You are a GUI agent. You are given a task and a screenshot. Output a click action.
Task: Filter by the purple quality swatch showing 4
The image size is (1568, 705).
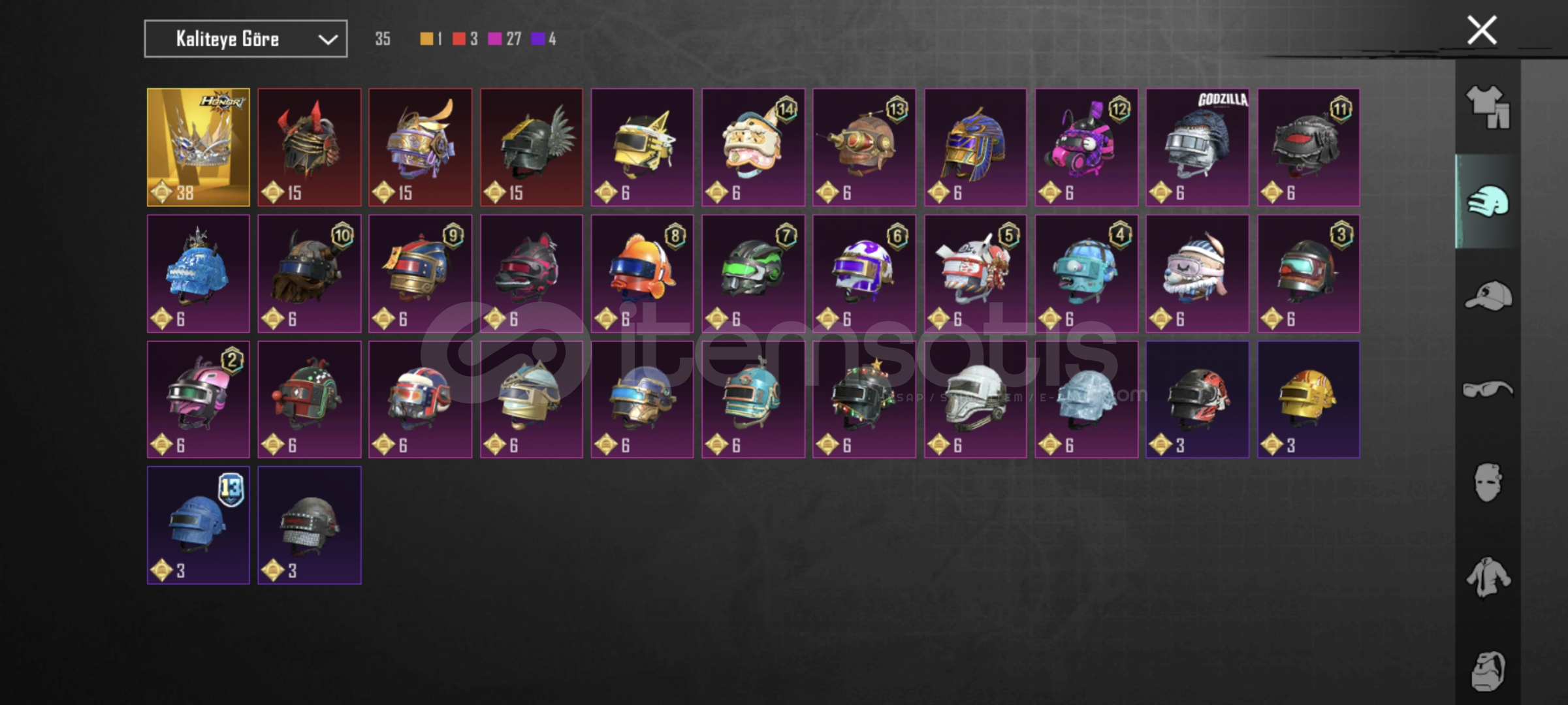point(537,39)
